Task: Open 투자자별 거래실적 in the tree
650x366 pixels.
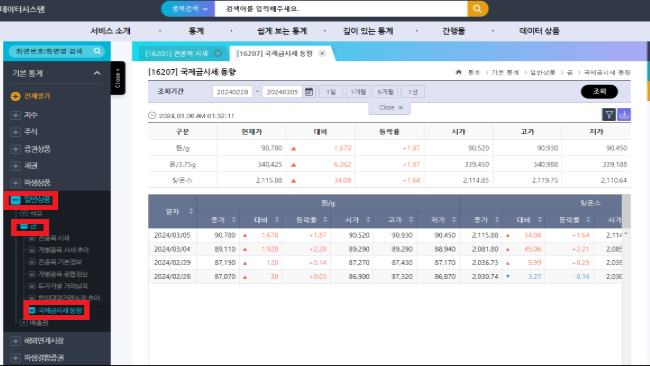Action: tap(63, 286)
